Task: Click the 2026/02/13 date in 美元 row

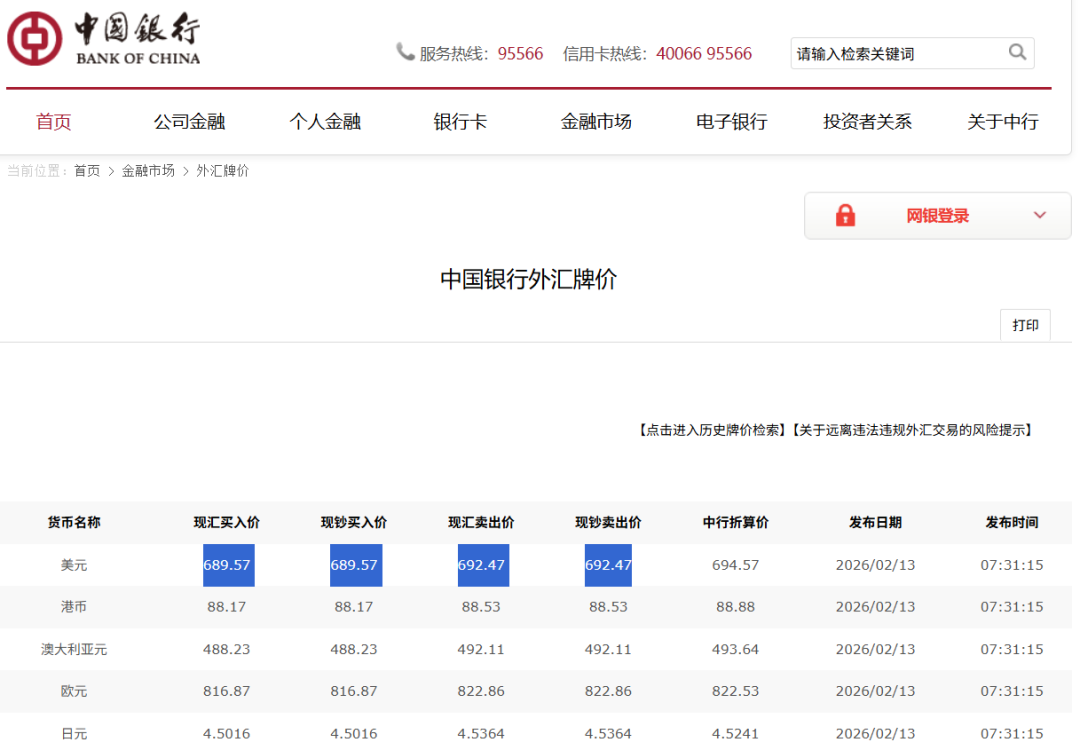Action: (x=875, y=565)
